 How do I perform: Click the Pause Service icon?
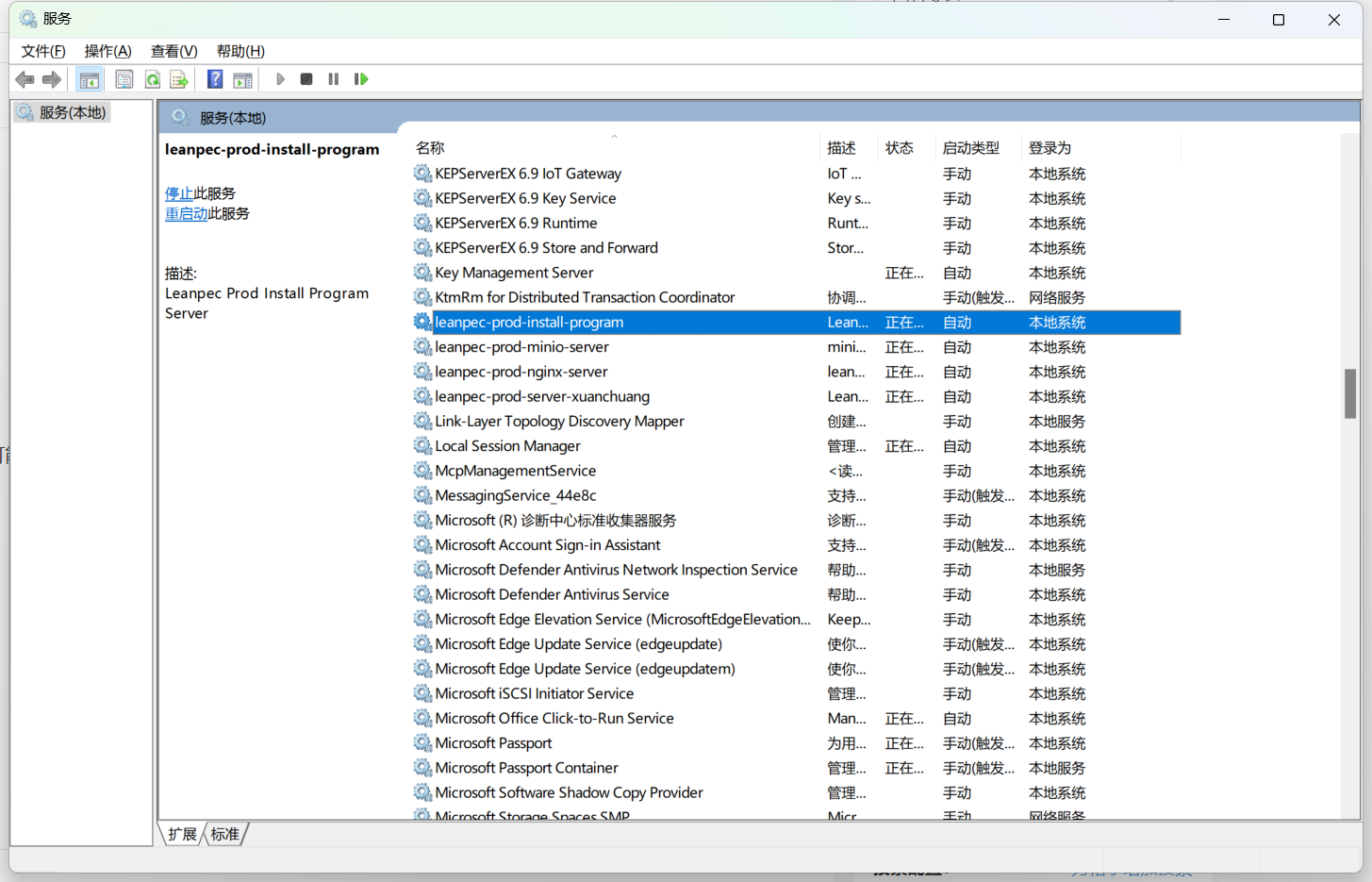[333, 79]
